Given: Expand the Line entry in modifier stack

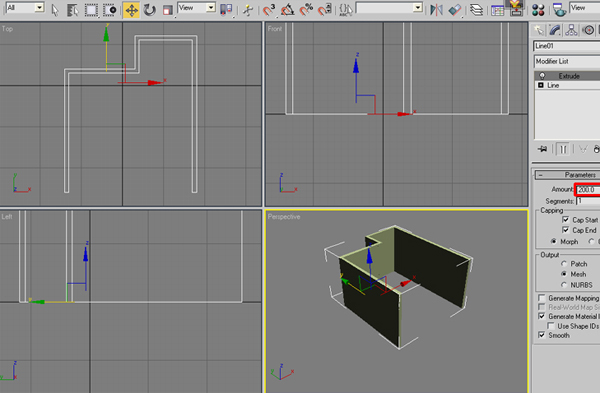Looking at the screenshot, I should [x=541, y=85].
